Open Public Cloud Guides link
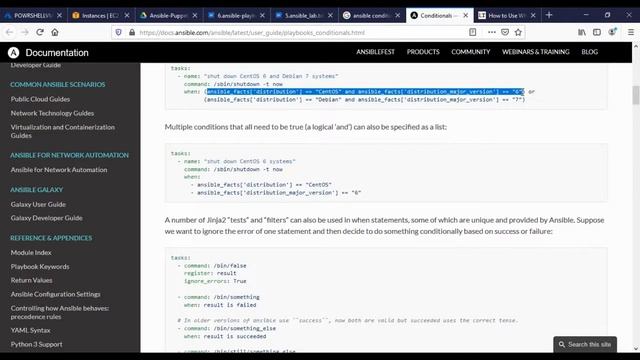Viewport: 640px width, 360px height. tap(40, 99)
